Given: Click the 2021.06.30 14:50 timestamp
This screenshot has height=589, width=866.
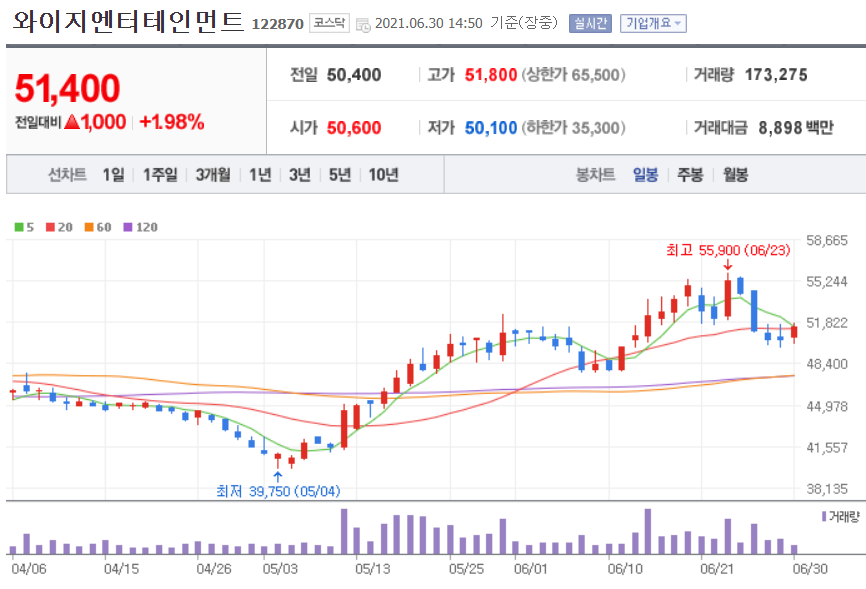Looking at the screenshot, I should click(x=429, y=23).
